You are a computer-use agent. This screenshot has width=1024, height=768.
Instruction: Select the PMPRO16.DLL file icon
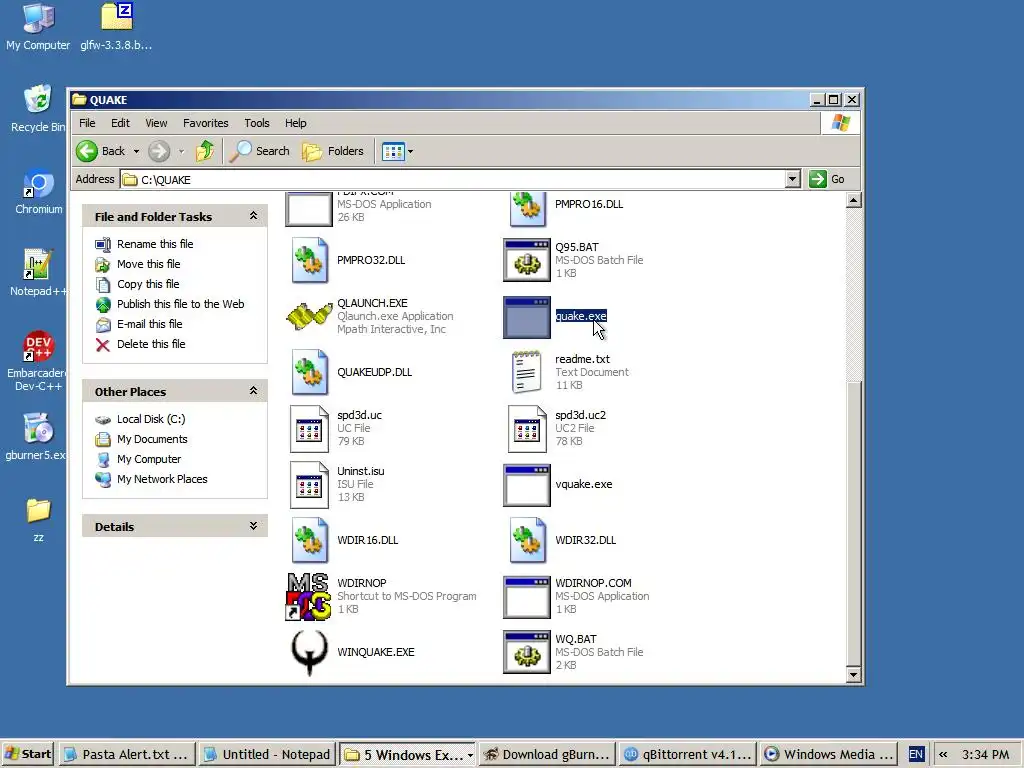pyautogui.click(x=528, y=208)
